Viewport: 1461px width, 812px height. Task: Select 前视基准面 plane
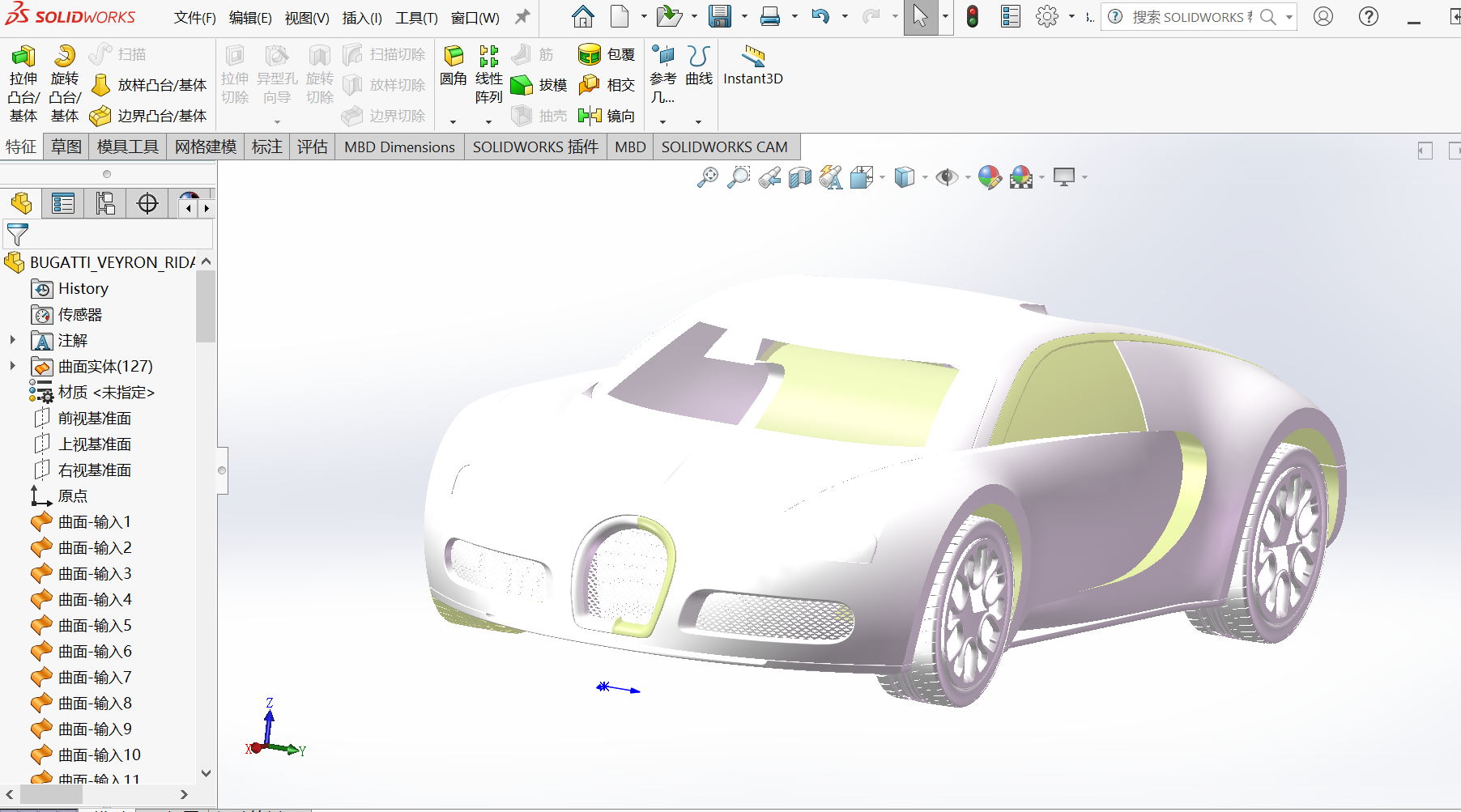coord(95,418)
